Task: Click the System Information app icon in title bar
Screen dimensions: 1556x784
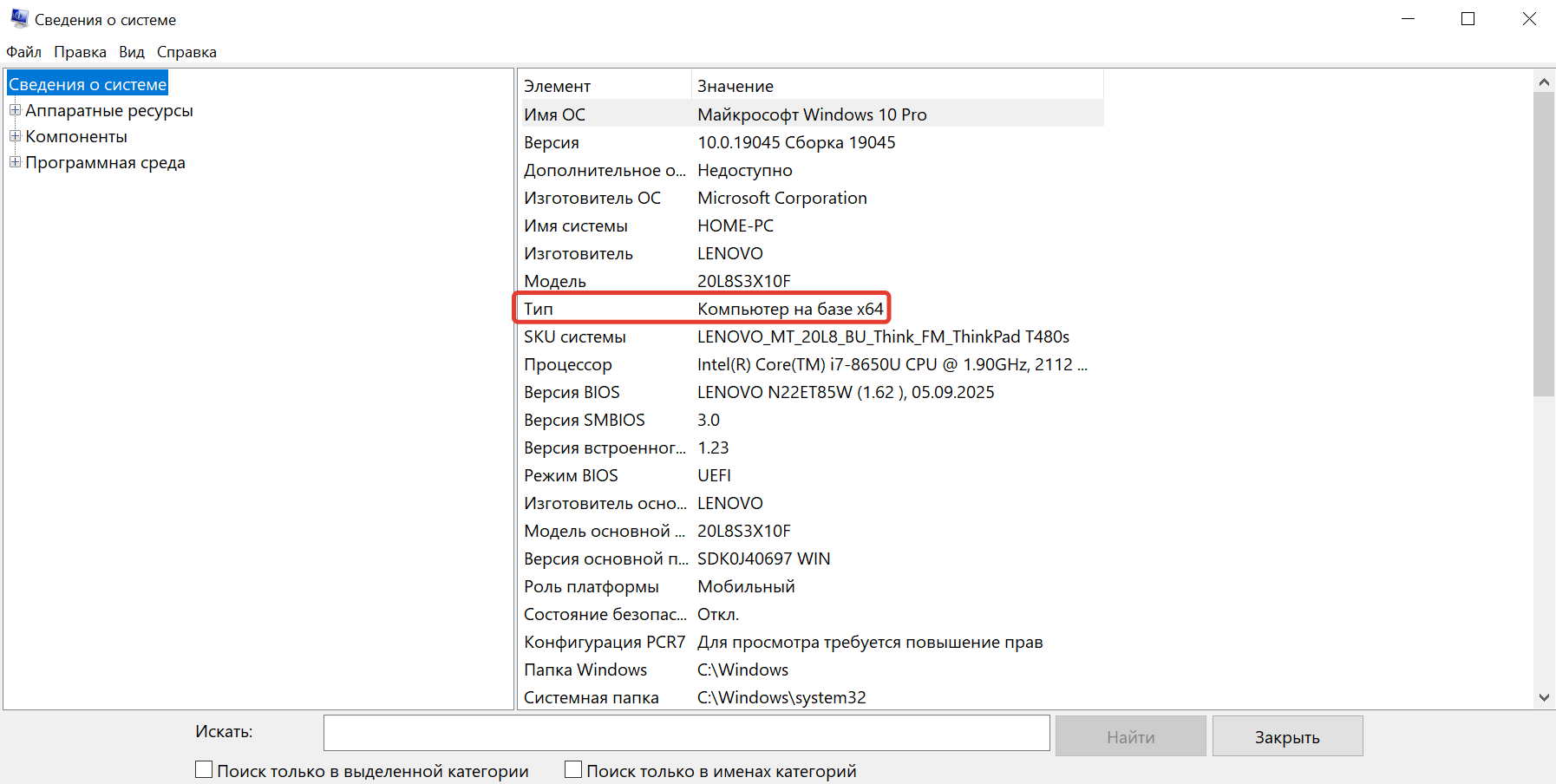Action: (x=19, y=18)
